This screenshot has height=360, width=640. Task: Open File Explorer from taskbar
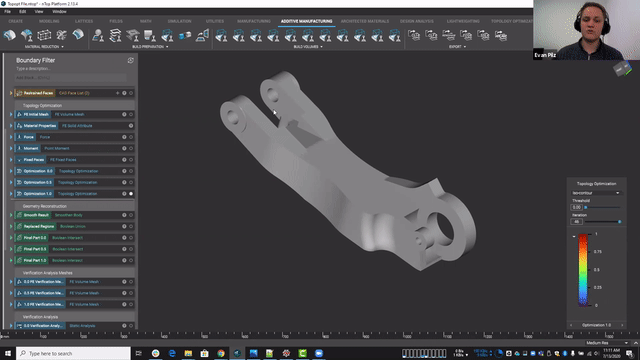click(188, 353)
